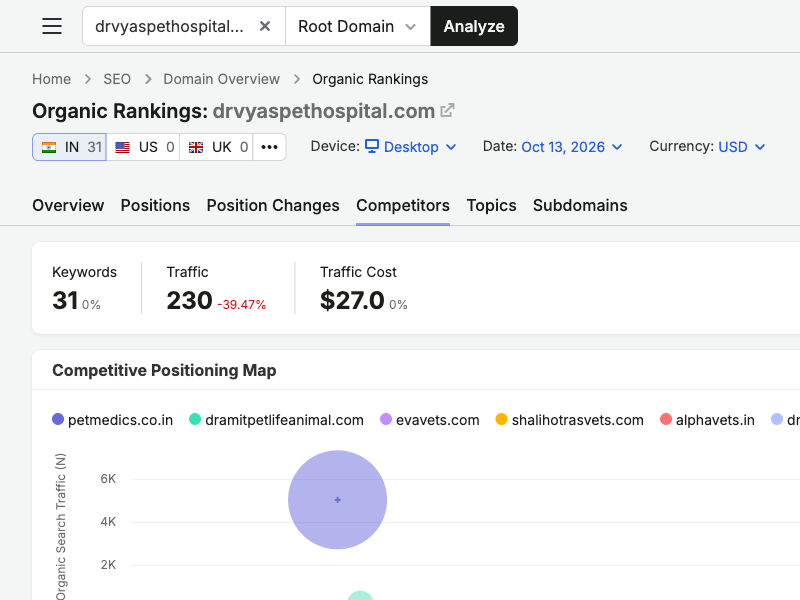
Task: Click the Organic Rankings breadcrumb
Action: tap(370, 79)
